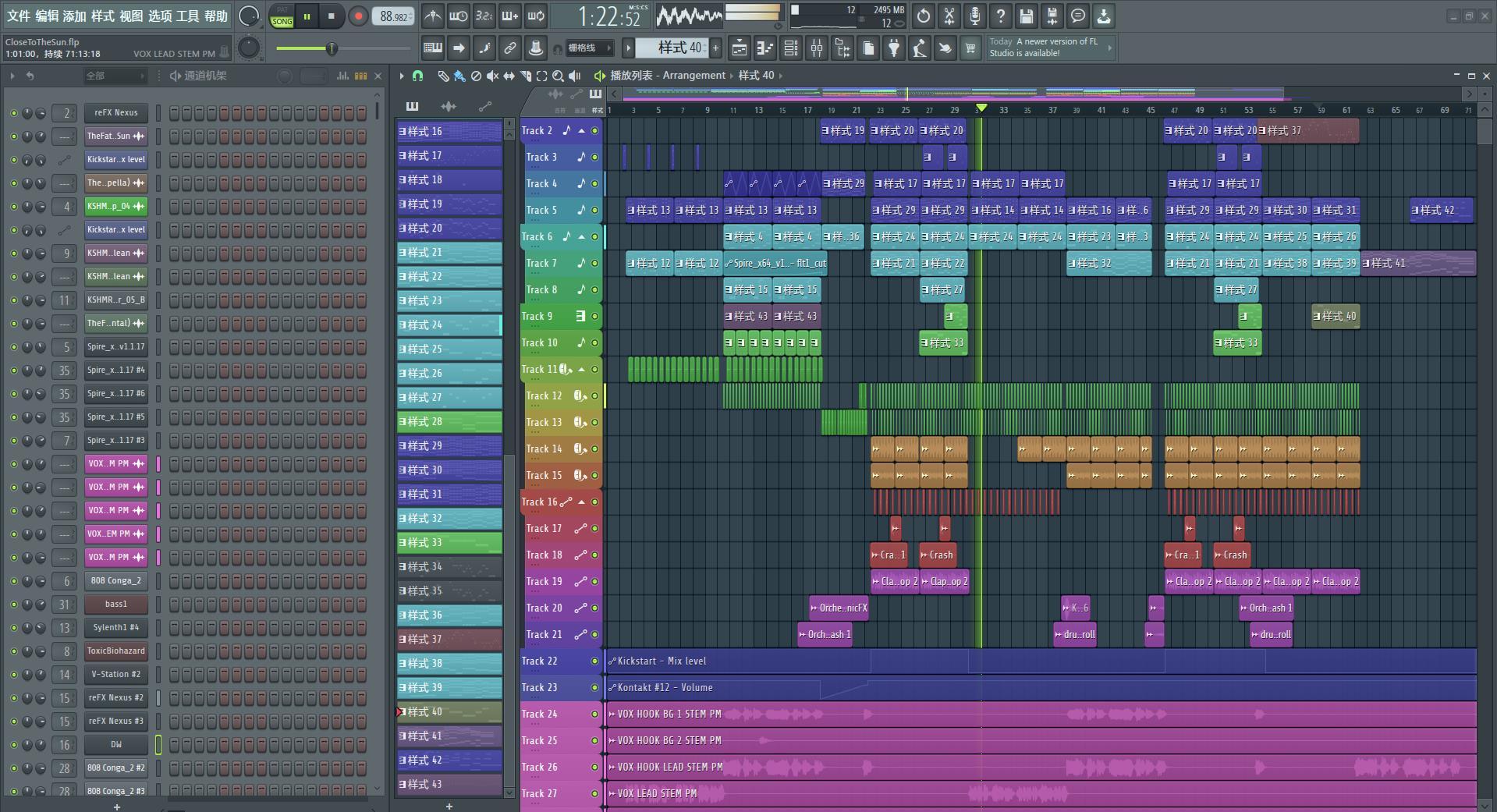This screenshot has height=812, width=1497.
Task: Click the undo history icon
Action: [x=924, y=16]
